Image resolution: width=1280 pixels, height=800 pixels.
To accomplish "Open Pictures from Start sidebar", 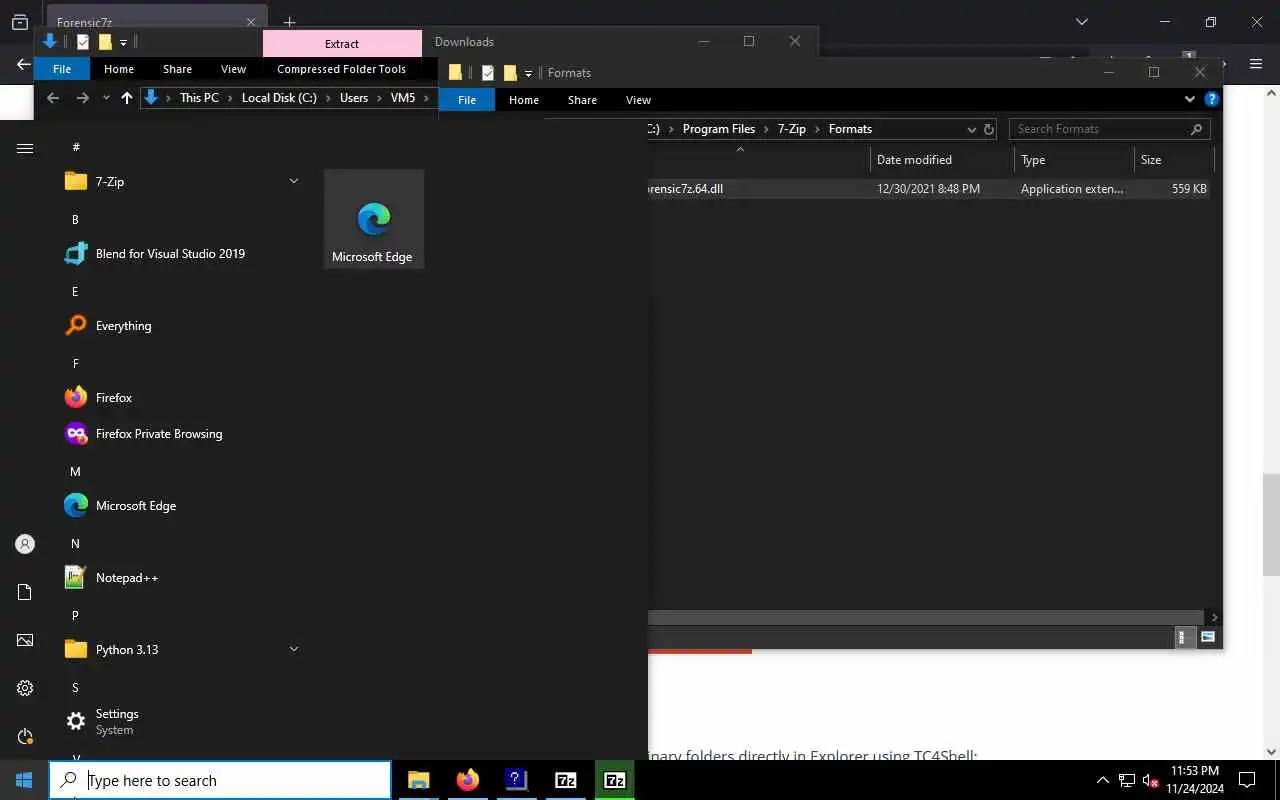I will (x=25, y=640).
